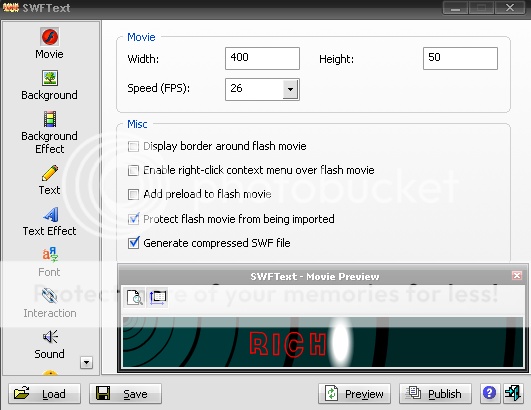Close the Movie Preview window
Viewport: 531px width, 410px height.
pos(516,276)
